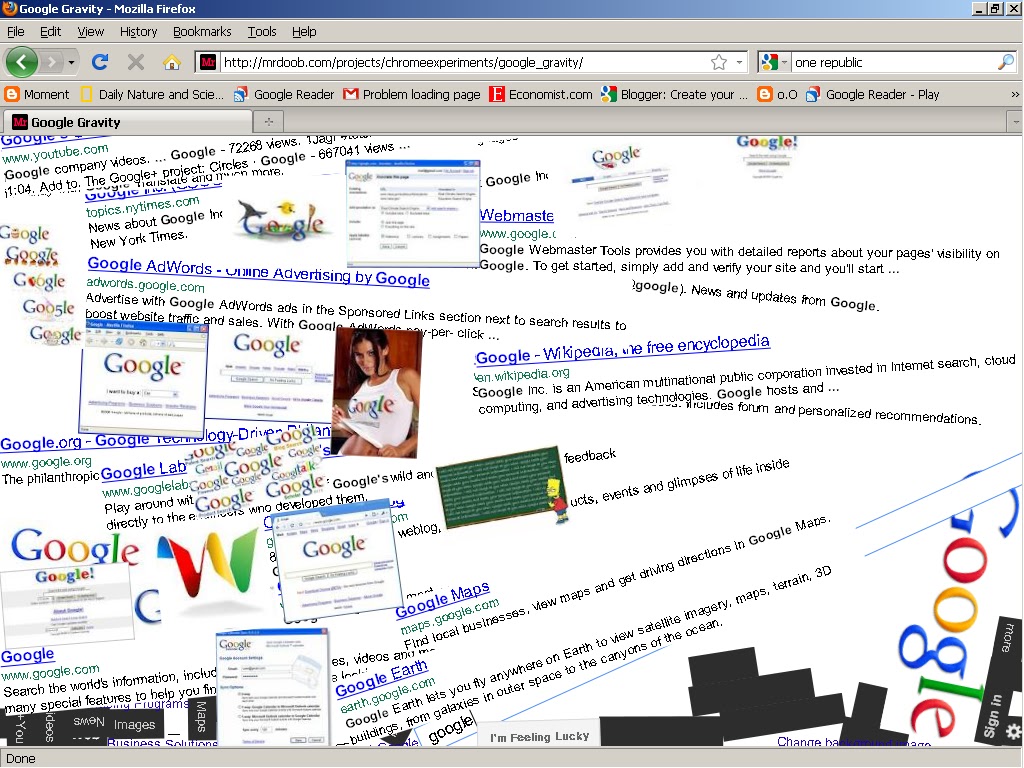Click Google - Wikipedia free encyclopedia link
Viewport: 1024px width, 768px height.
coord(622,350)
